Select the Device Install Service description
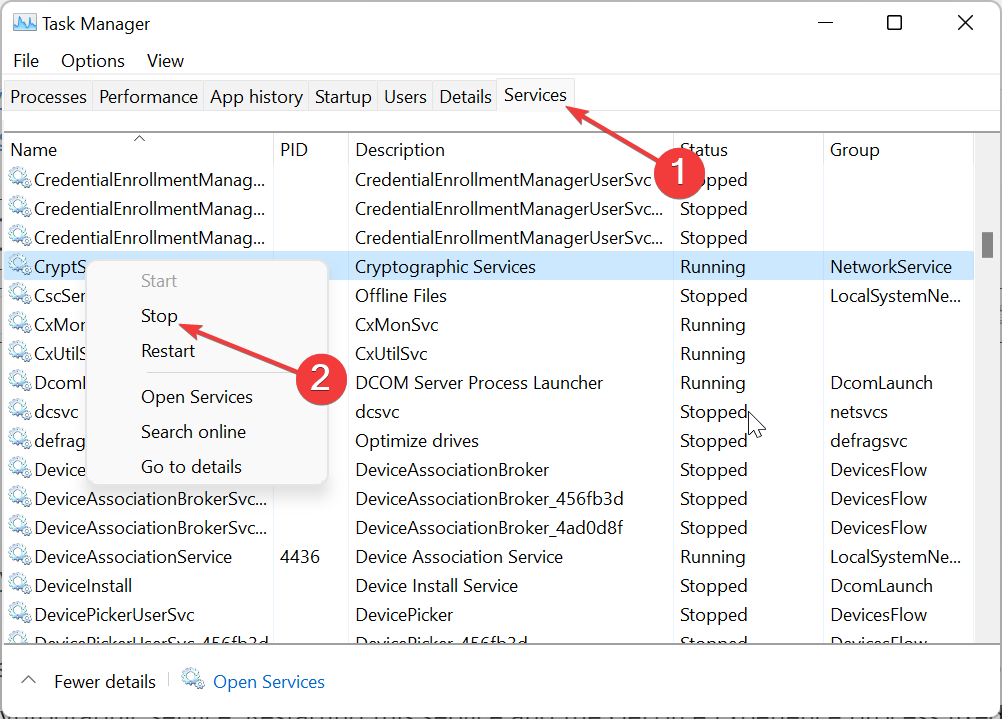Image resolution: width=1002 pixels, height=719 pixels. click(436, 586)
